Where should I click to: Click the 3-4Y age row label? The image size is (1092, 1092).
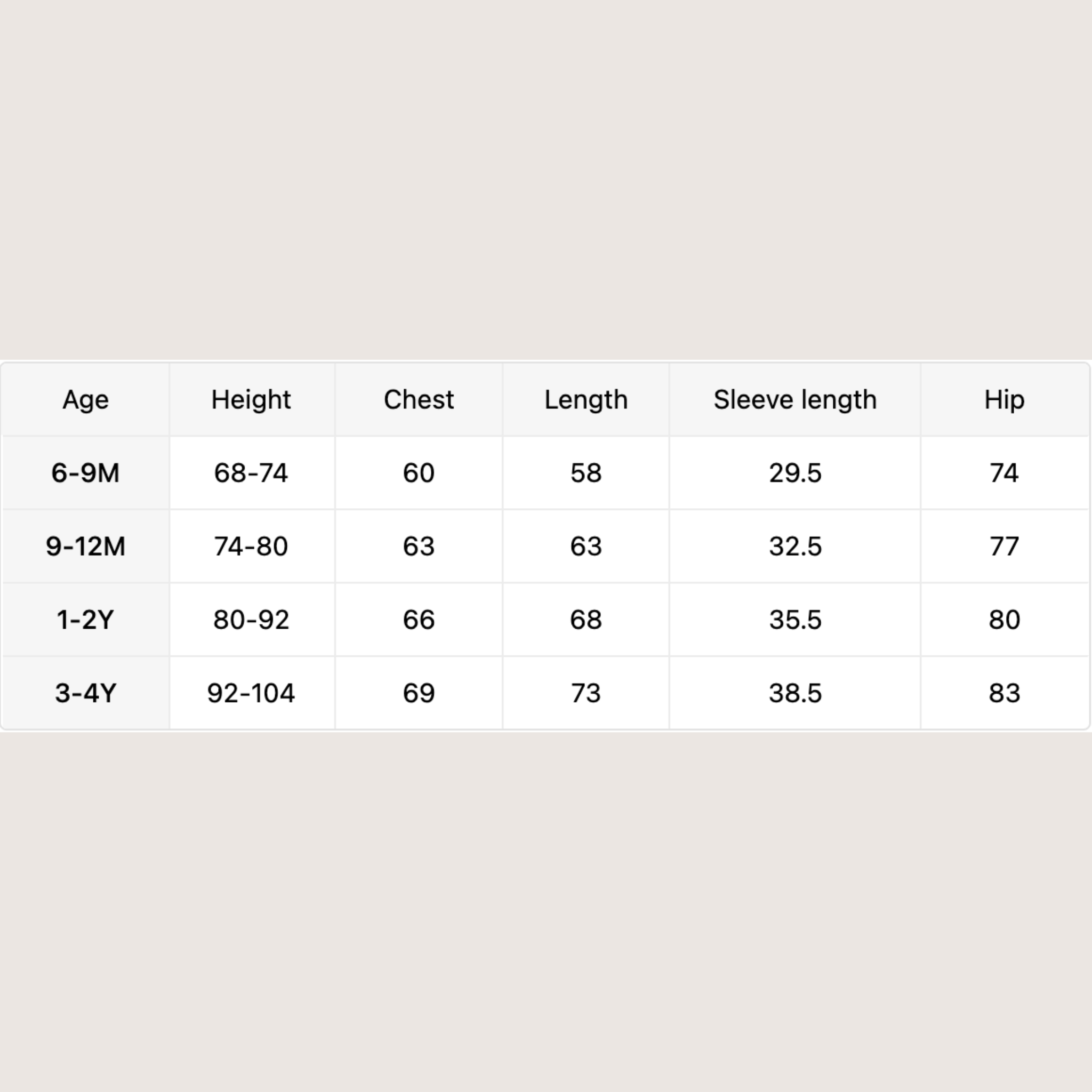[85, 693]
